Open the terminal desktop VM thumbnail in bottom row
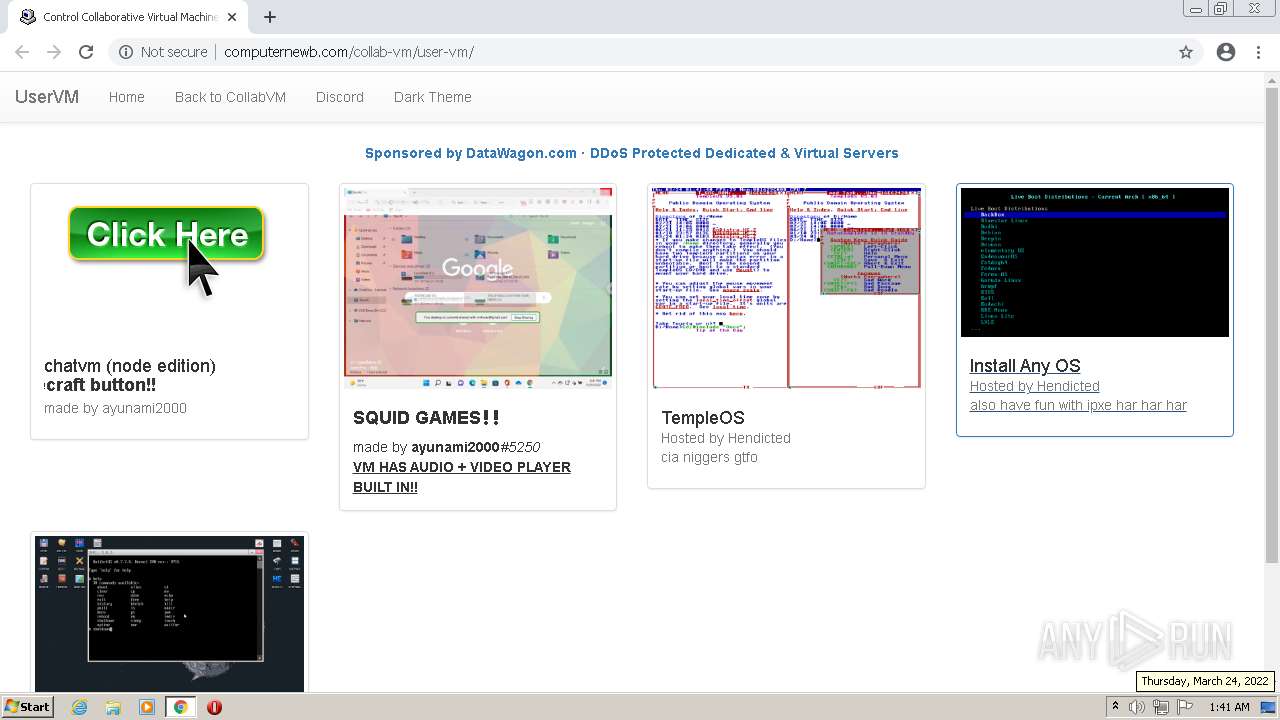The image size is (1280, 720). point(169,614)
